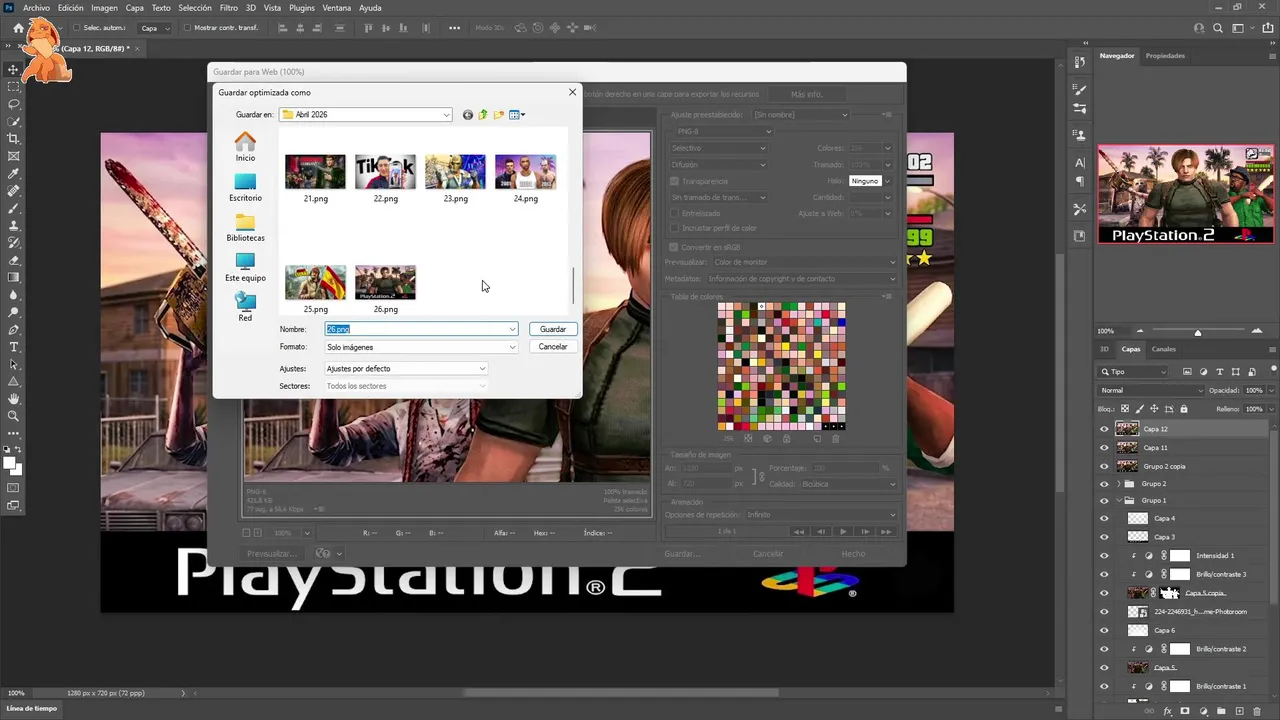This screenshot has height=720, width=1280.
Task: Select the Lasso tool
Action: [14, 104]
